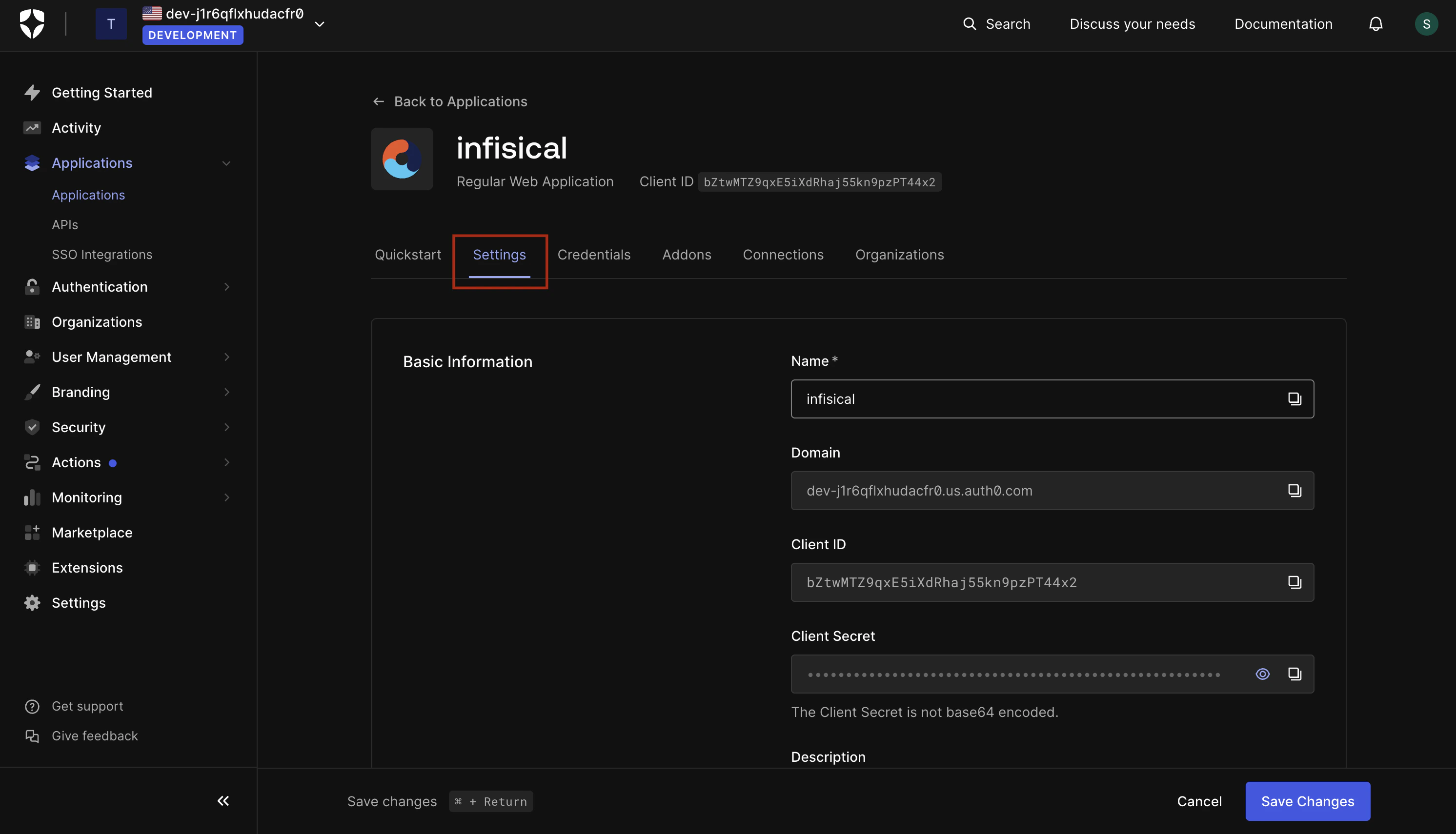Open Extensions in the sidebar
The image size is (1456, 834).
pyautogui.click(x=87, y=568)
